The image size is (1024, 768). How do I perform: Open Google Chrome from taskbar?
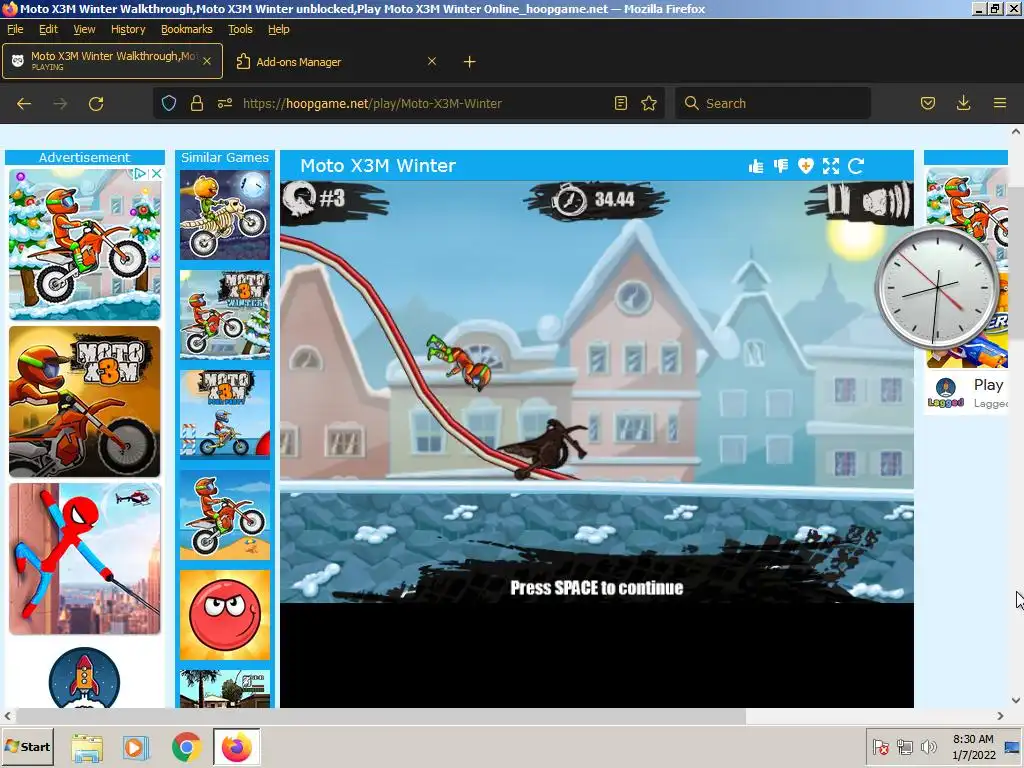coord(186,747)
